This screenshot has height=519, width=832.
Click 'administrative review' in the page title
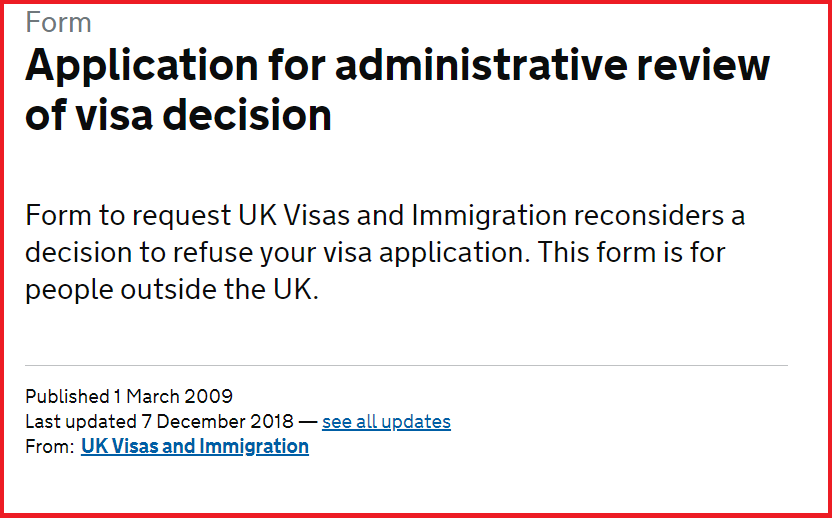[511, 66]
